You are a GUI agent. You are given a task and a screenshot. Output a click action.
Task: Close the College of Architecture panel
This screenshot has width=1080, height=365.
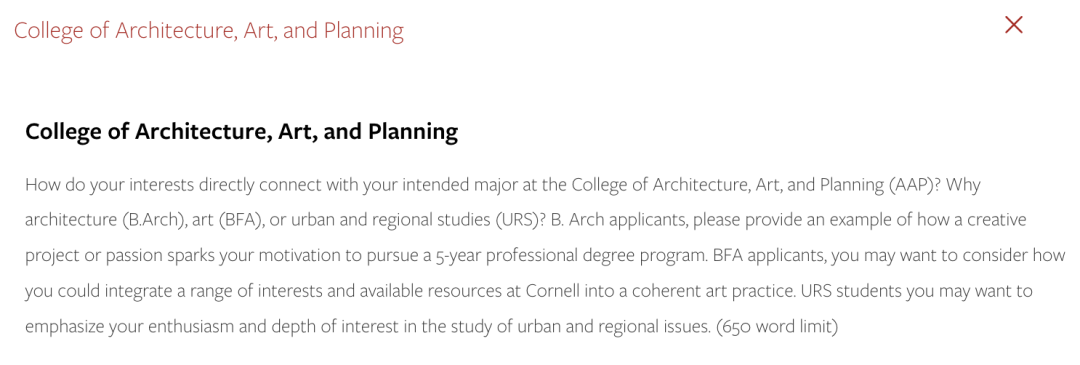click(x=1013, y=25)
